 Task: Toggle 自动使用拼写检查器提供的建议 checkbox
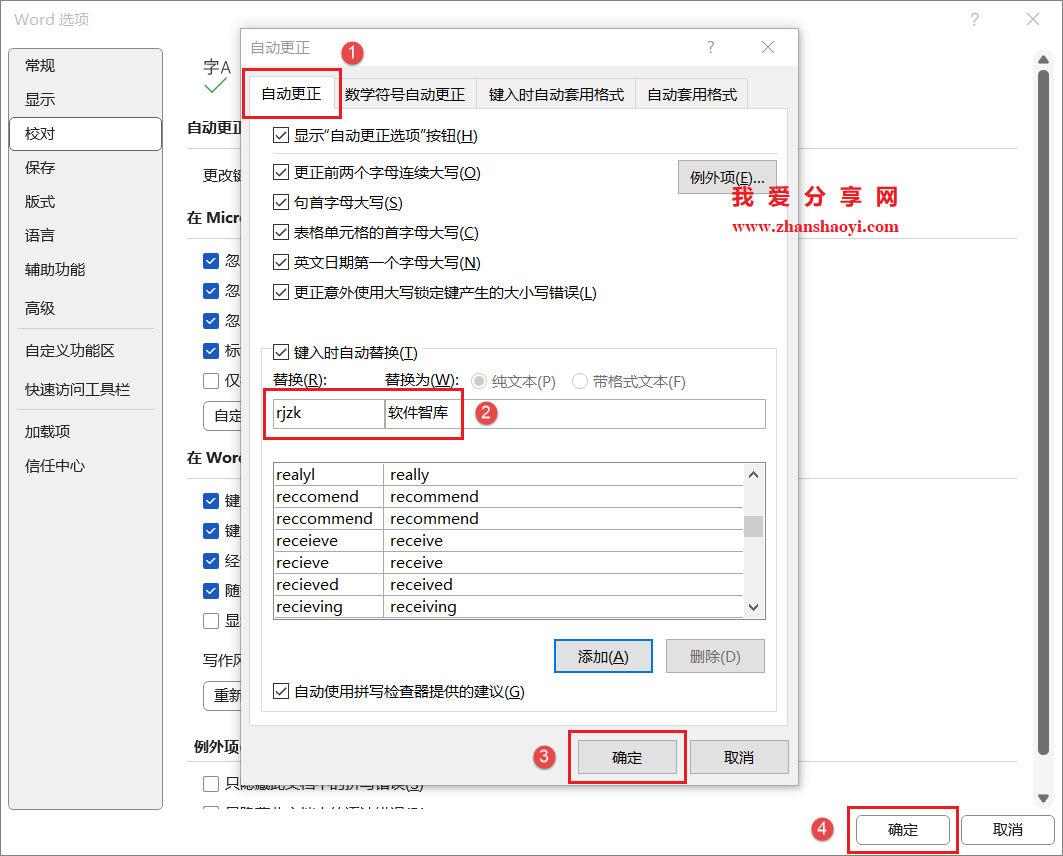click(281, 691)
